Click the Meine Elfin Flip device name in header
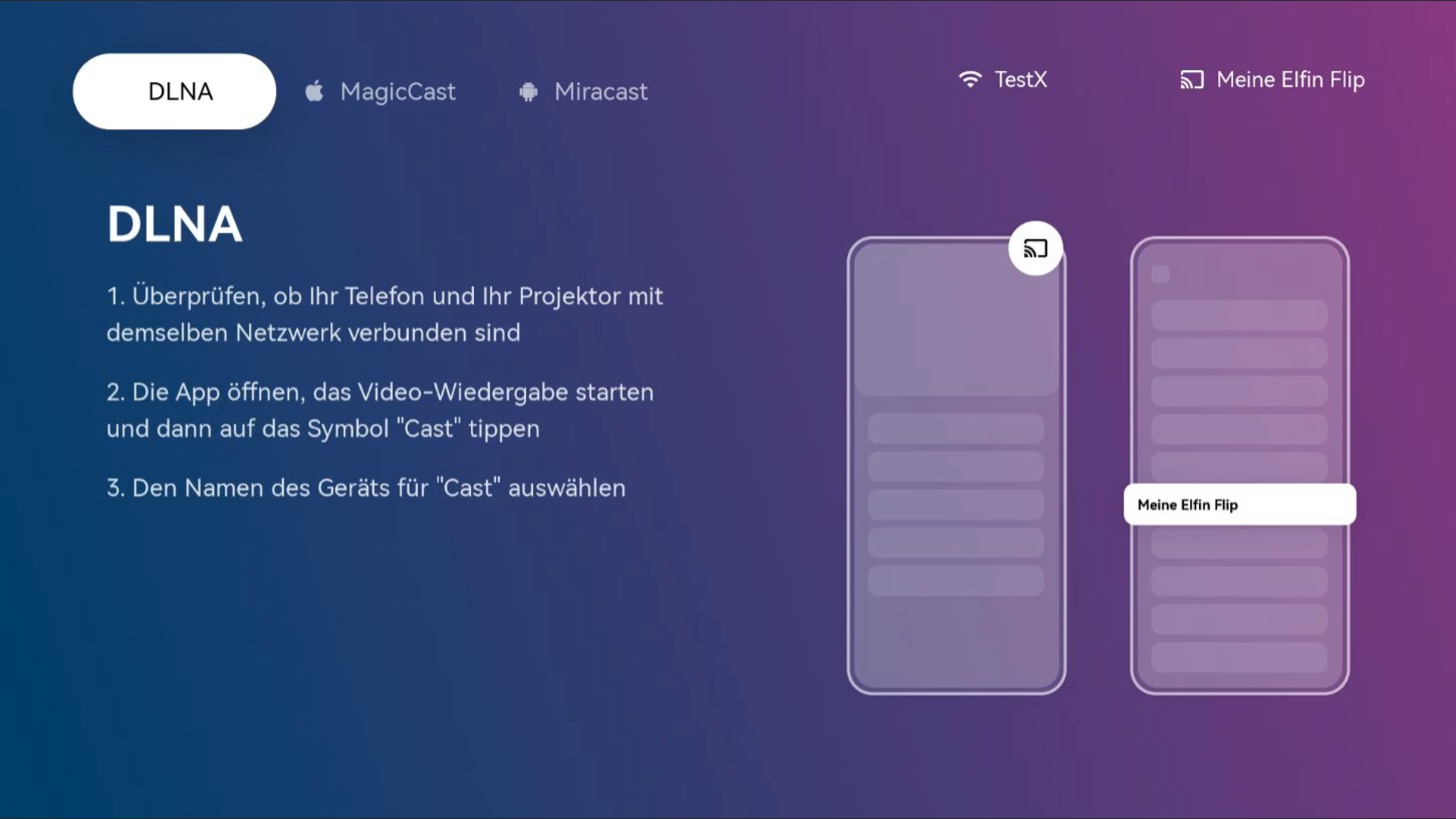The image size is (1456, 819). [x=1291, y=80]
